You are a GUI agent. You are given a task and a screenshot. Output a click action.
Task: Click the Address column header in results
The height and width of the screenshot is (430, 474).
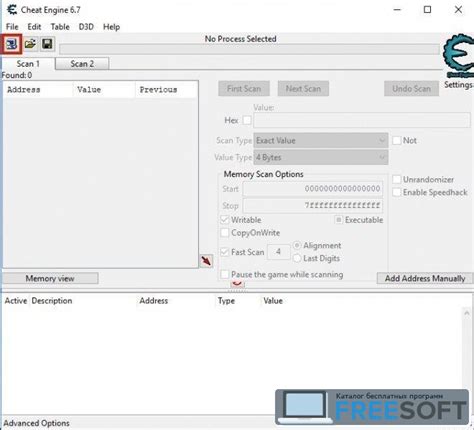pyautogui.click(x=38, y=90)
